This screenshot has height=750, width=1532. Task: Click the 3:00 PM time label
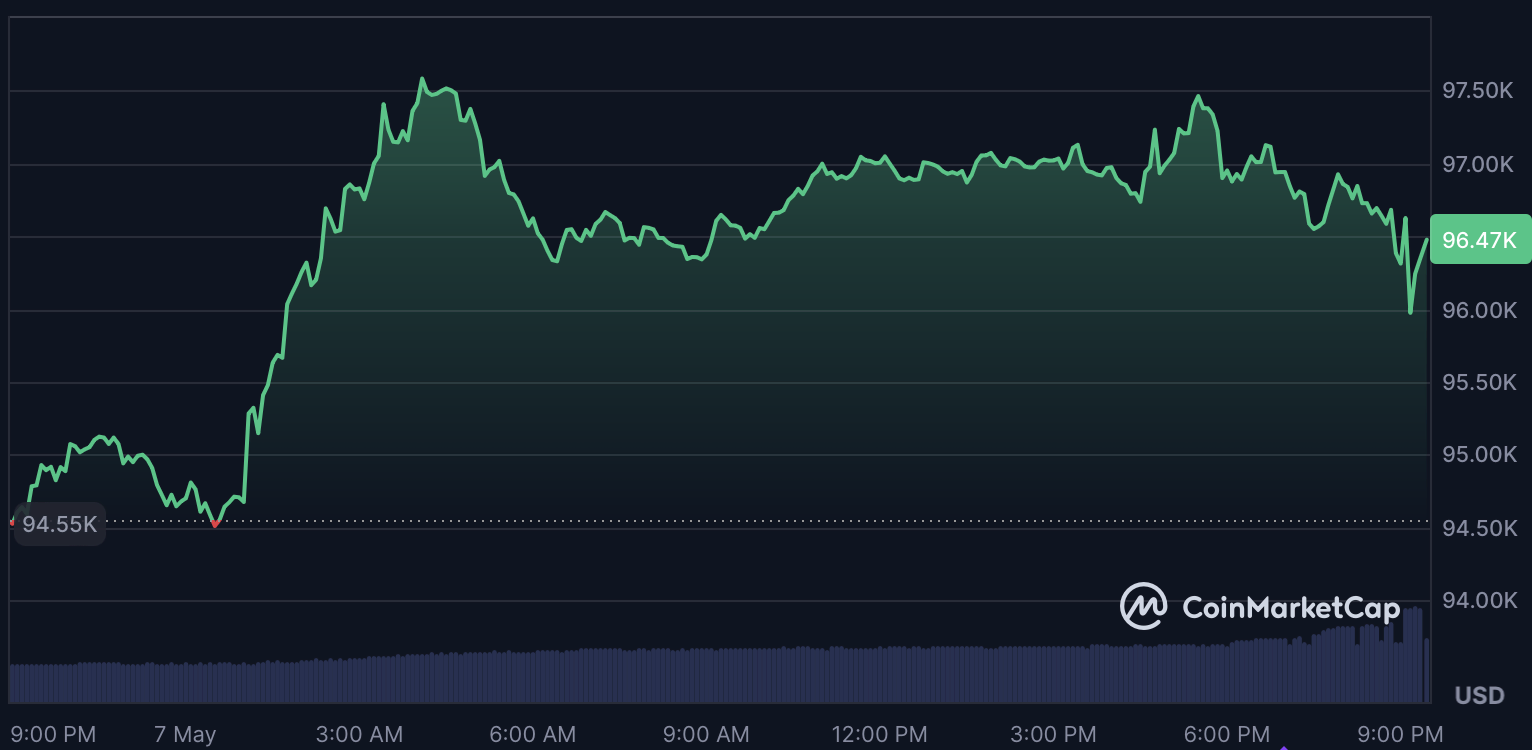pos(1052,734)
